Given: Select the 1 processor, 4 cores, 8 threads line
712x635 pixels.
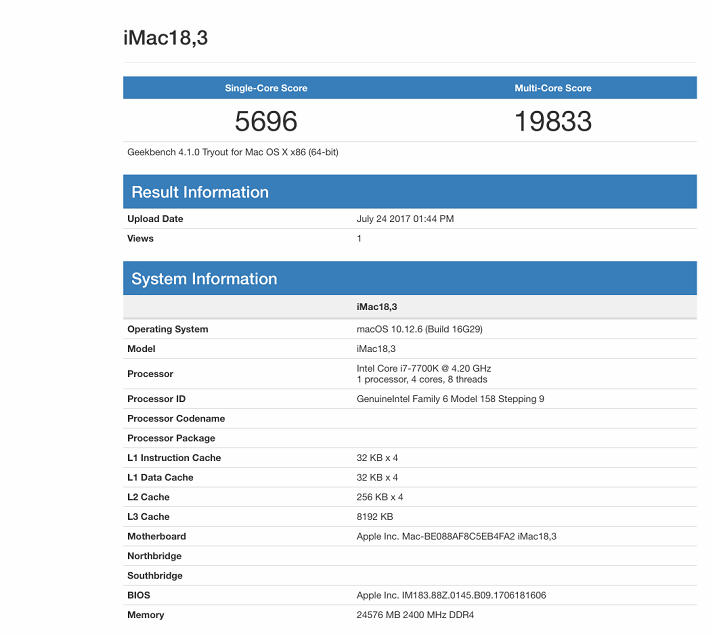Looking at the screenshot, I should [422, 379].
